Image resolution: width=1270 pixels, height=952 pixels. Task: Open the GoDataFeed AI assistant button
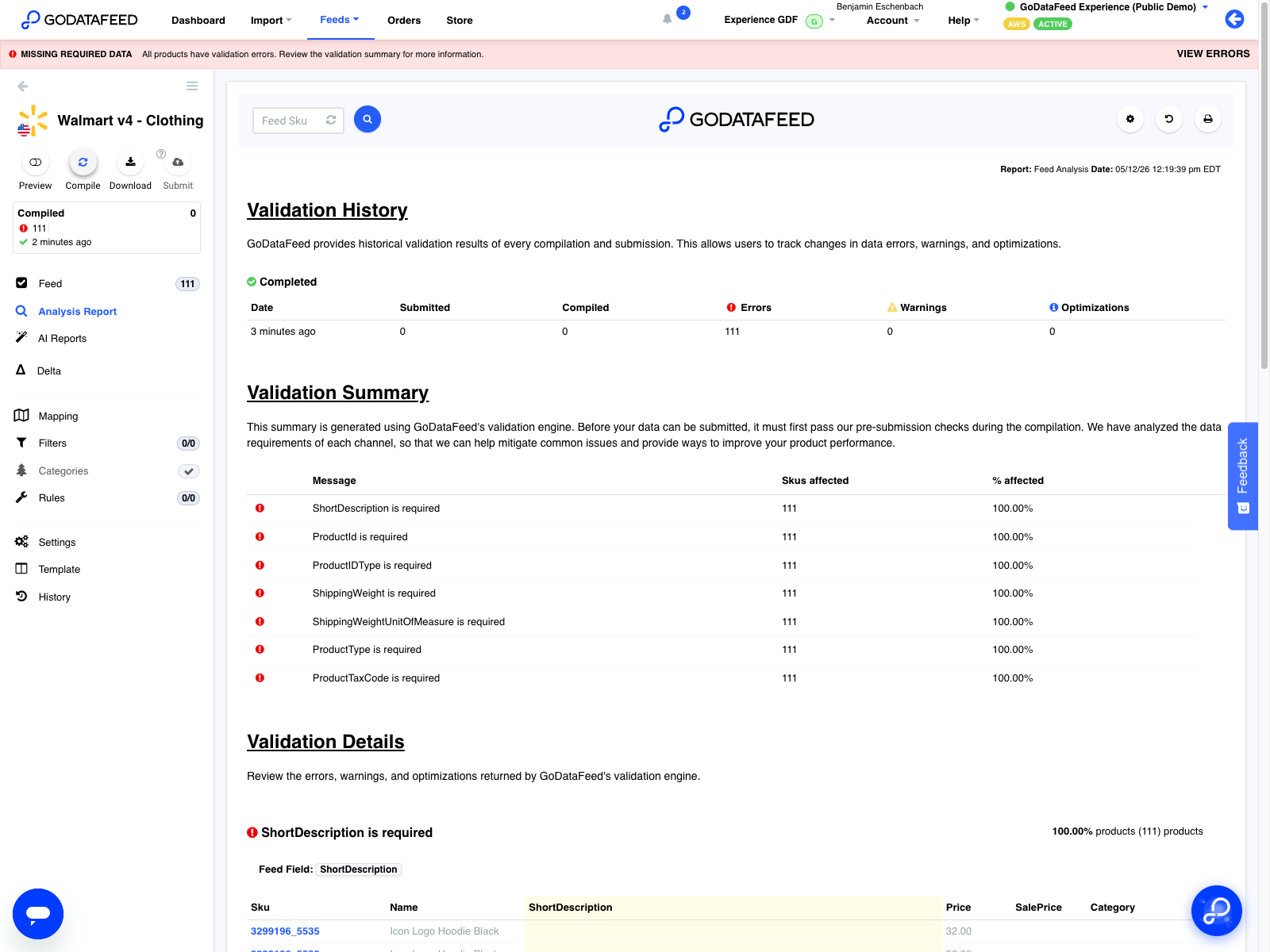click(x=1217, y=911)
